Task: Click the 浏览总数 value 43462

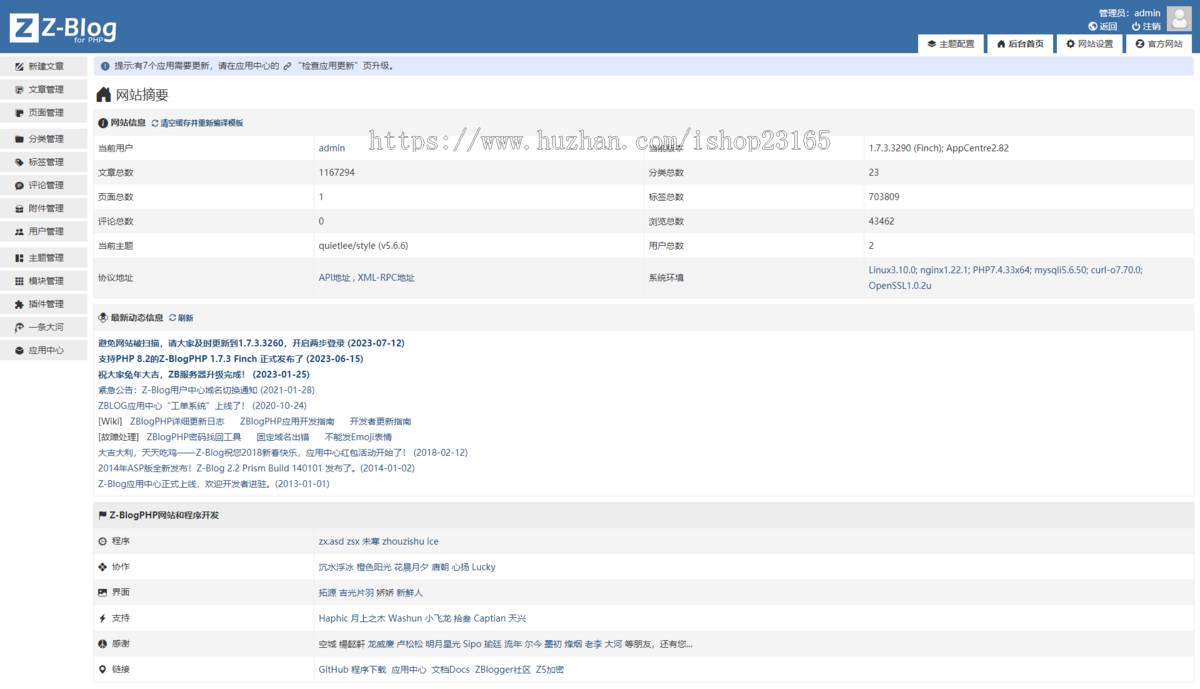Action: (x=882, y=221)
